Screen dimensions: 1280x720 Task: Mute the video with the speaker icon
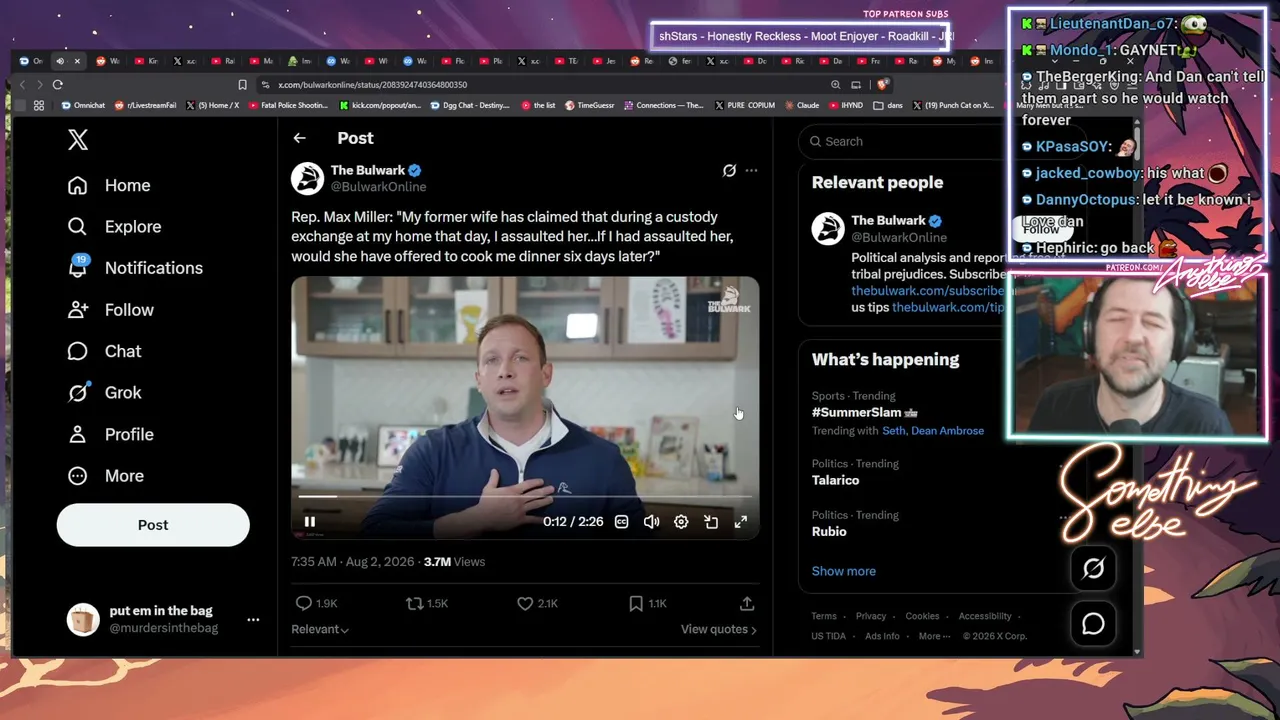tap(651, 522)
